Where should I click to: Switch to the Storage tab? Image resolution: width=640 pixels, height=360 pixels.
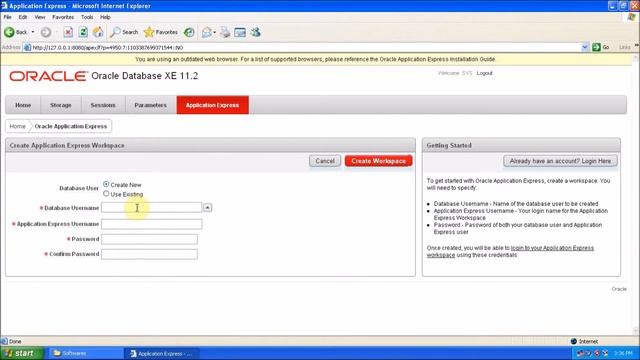(61, 105)
